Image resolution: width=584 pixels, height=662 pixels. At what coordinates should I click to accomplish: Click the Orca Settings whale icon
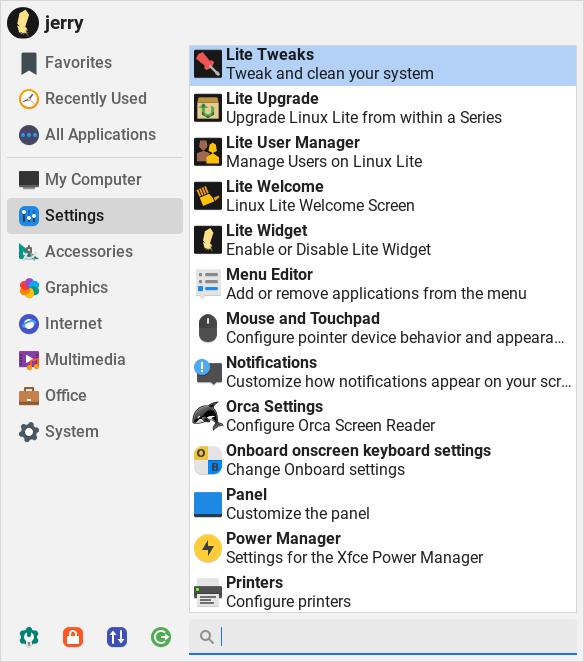208,416
